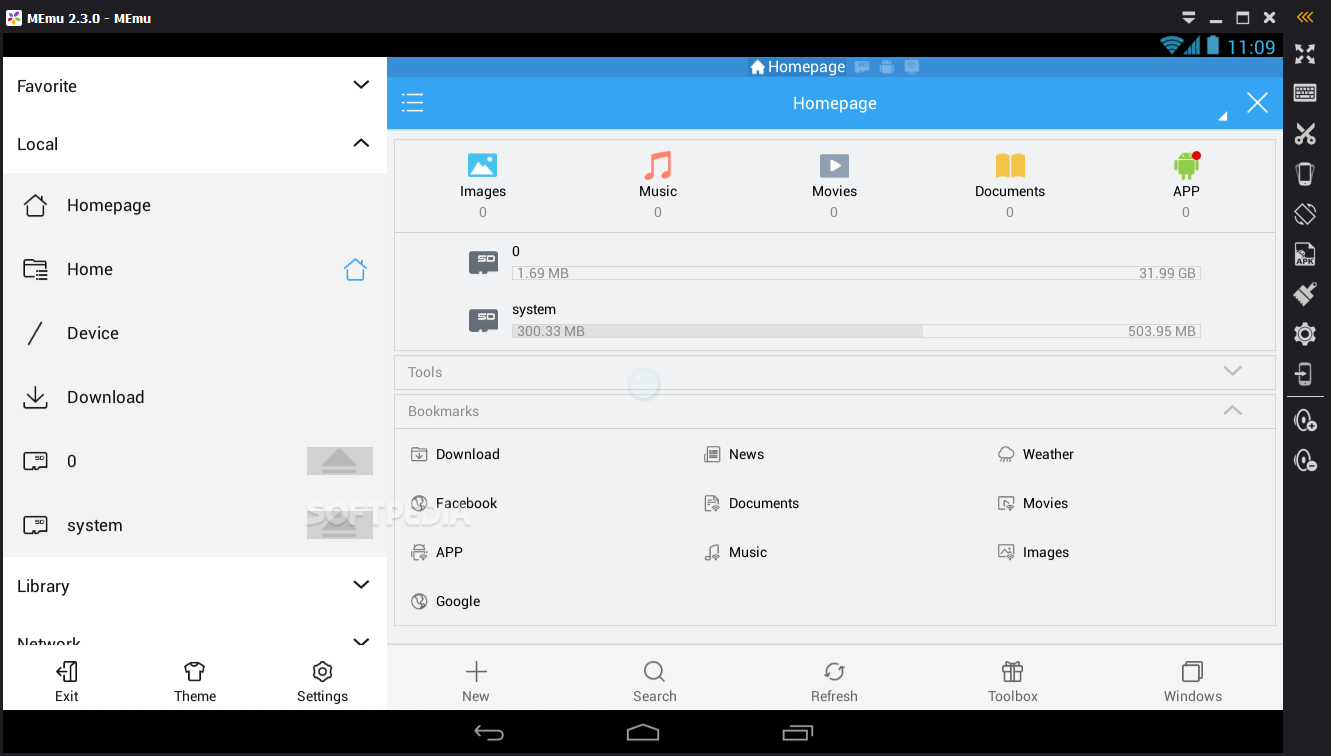Open the Weather bookmark
Screen dimensions: 1331x756
pyautogui.click(x=1036, y=454)
